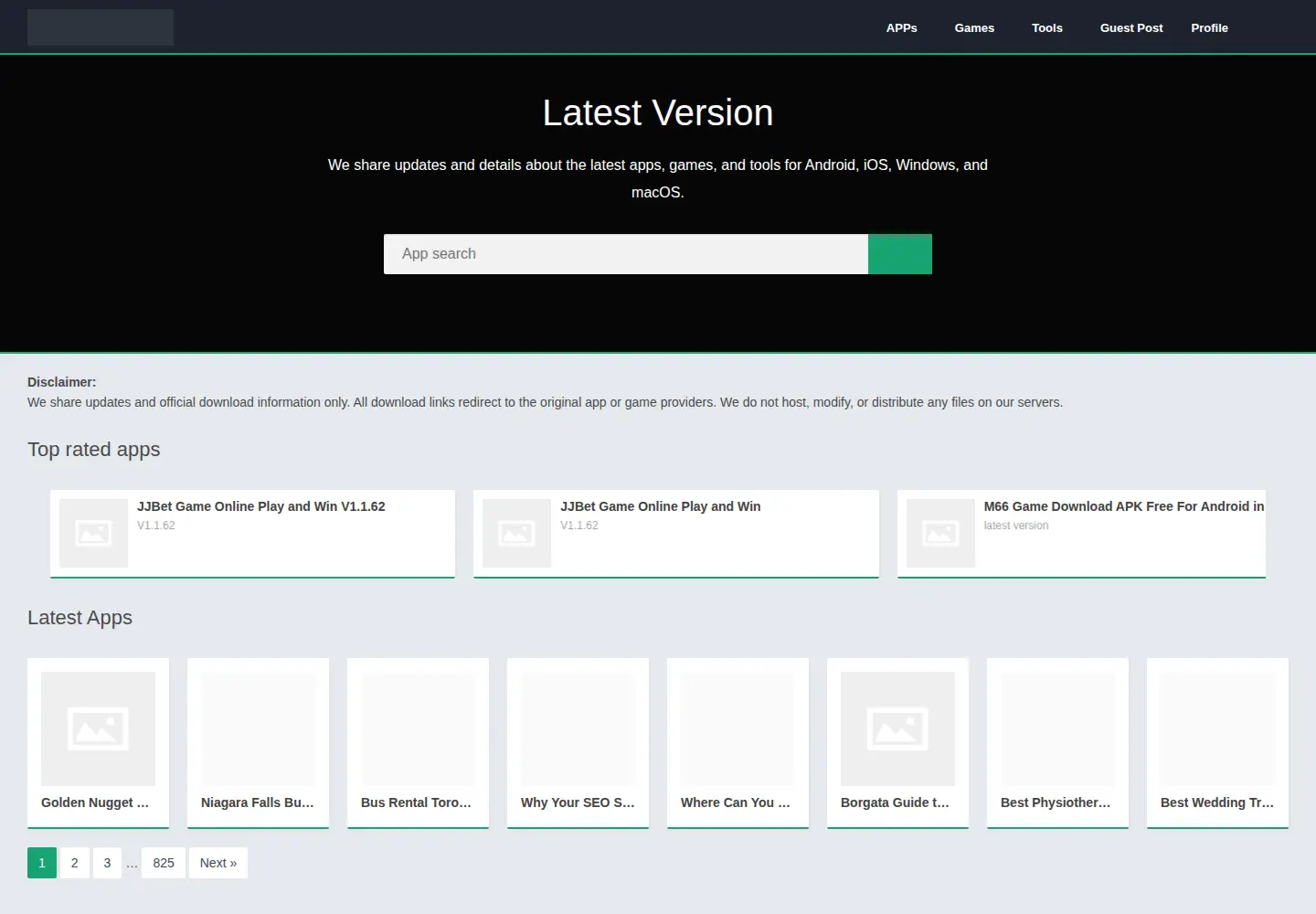Open the M66 Game Download APK title

click(1124, 506)
